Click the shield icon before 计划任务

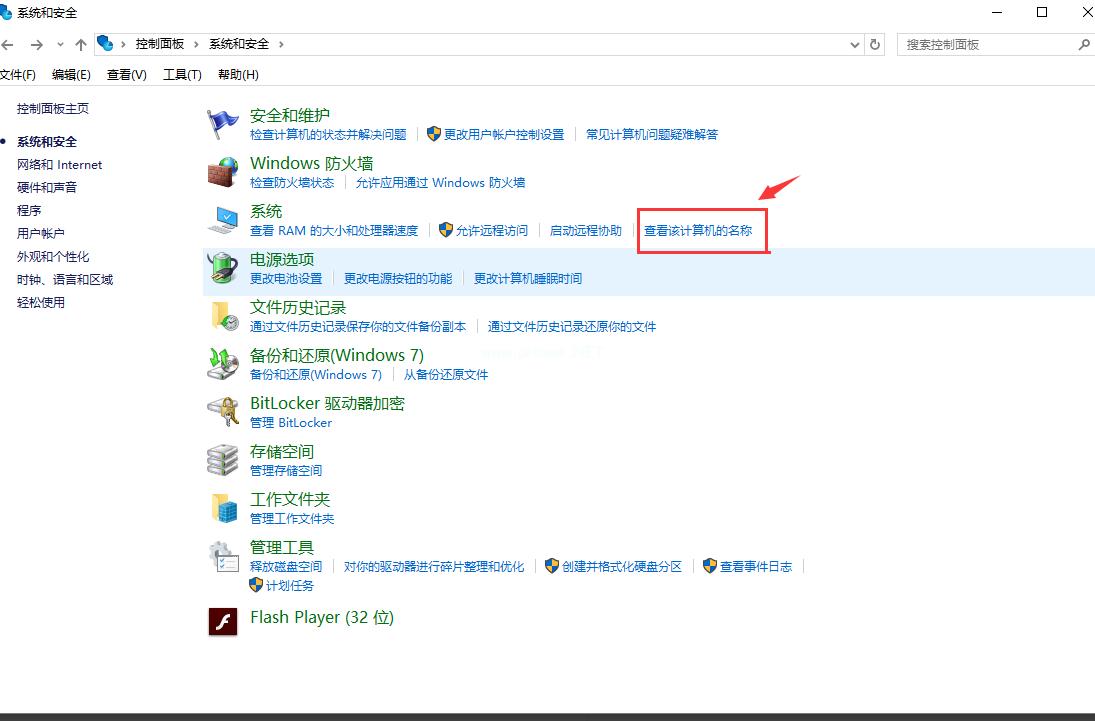coord(256,585)
